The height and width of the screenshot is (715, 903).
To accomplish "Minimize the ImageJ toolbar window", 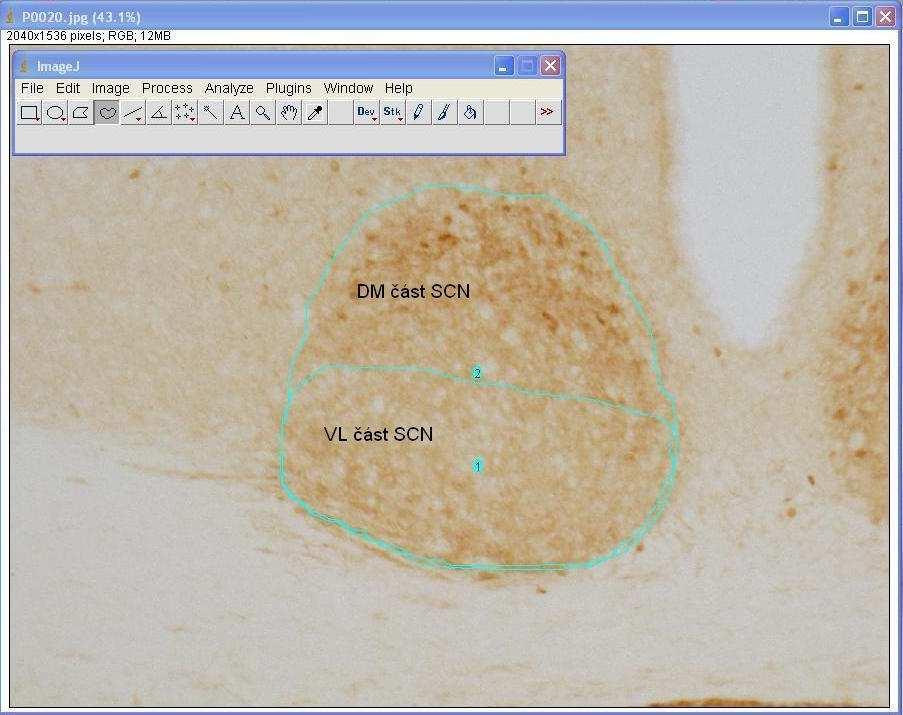I will [503, 66].
